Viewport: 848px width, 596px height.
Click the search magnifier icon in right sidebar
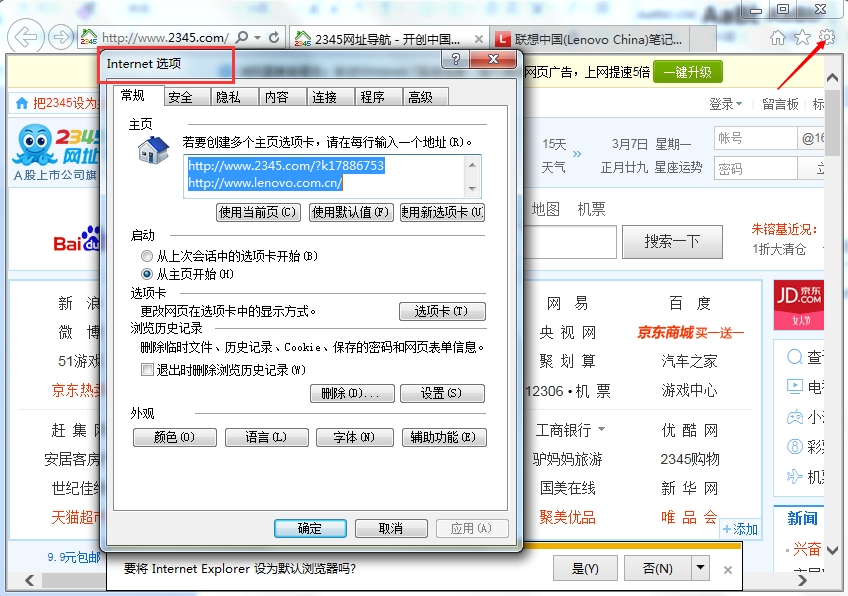tap(795, 357)
